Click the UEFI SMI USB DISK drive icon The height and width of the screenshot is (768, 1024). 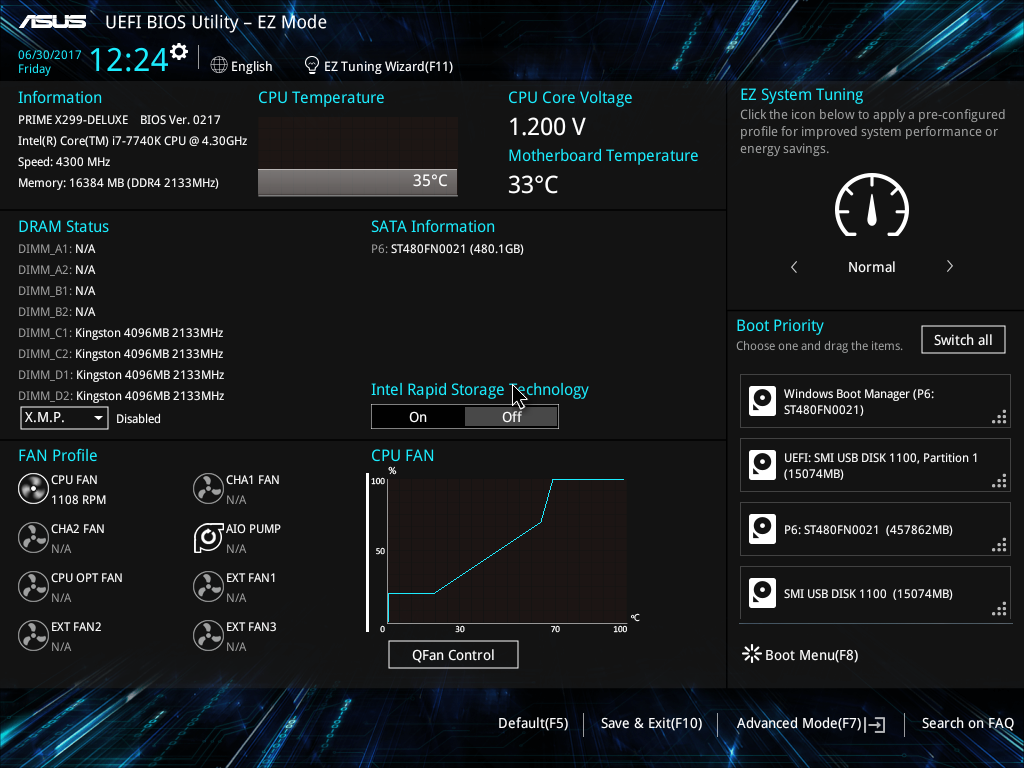(762, 465)
